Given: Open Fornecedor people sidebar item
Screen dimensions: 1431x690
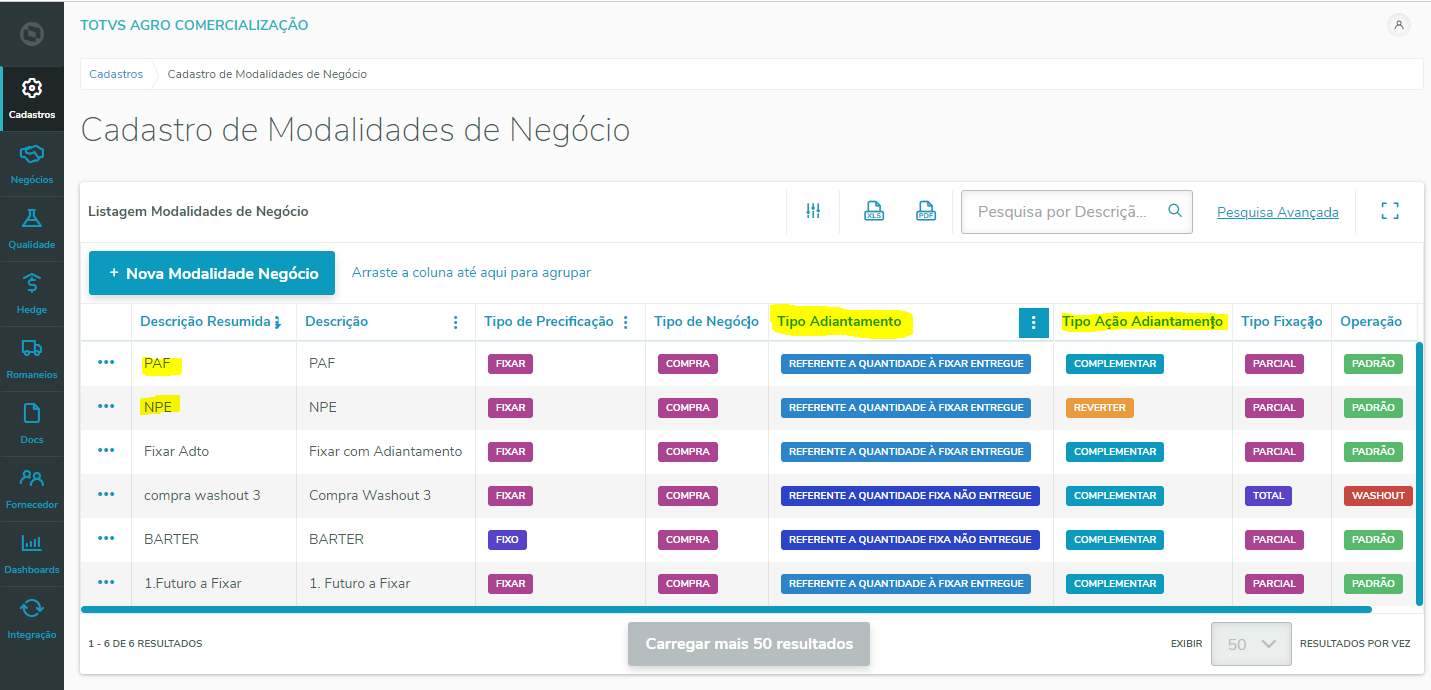Looking at the screenshot, I should click(32, 489).
